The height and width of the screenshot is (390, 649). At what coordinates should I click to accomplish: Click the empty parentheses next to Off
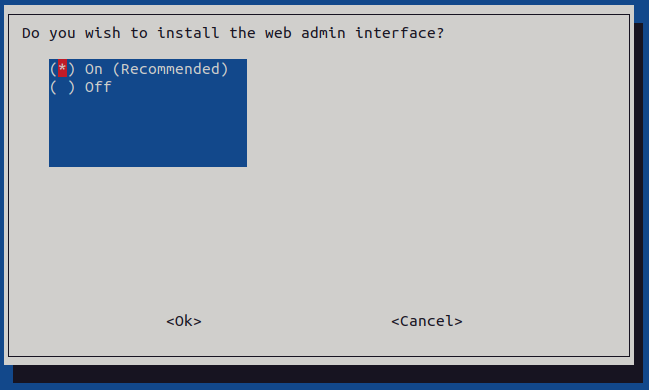pyautogui.click(x=62, y=87)
